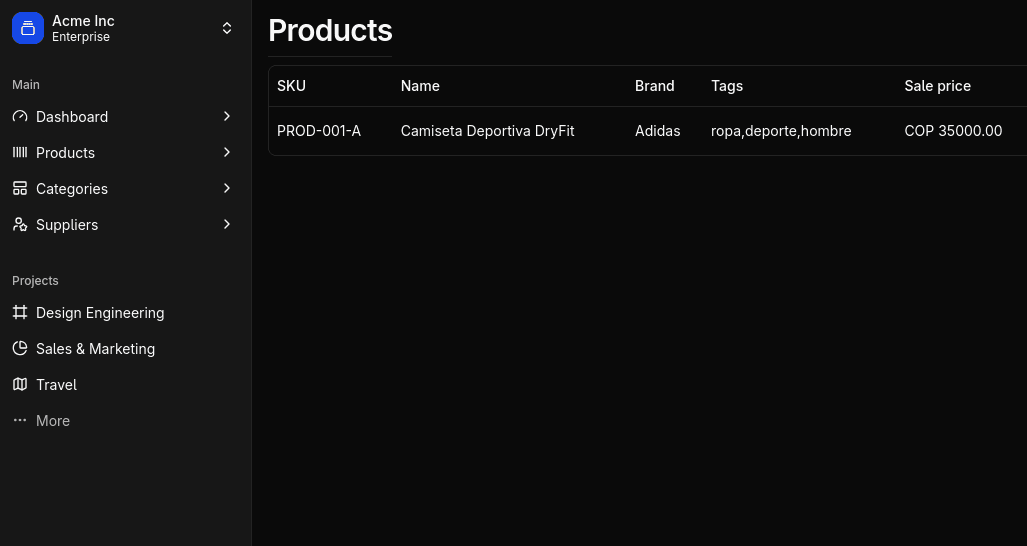The height and width of the screenshot is (546, 1027).
Task: Open the Sales & Marketing project
Action: tap(95, 349)
